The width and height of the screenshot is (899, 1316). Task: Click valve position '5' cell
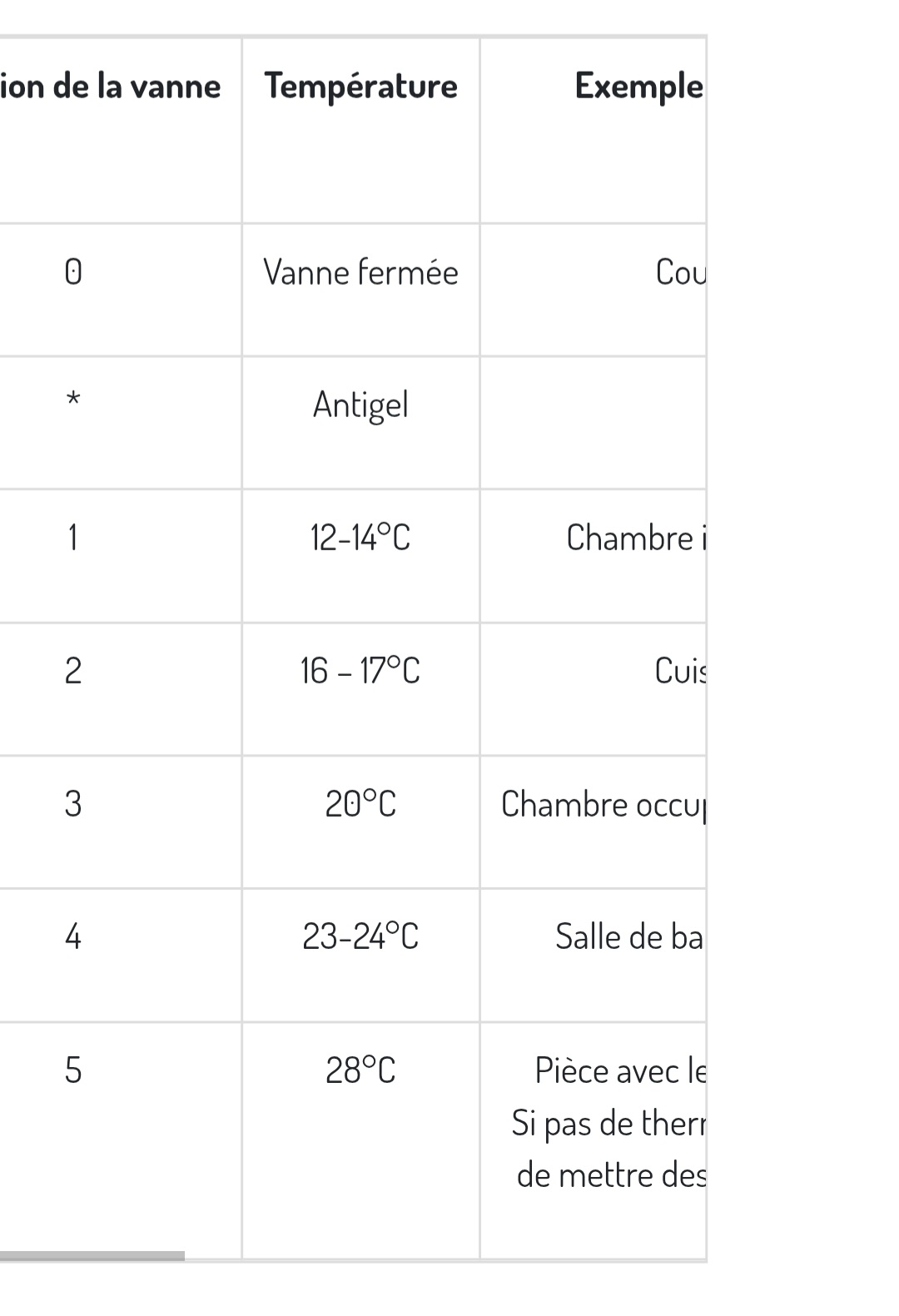(x=73, y=1070)
